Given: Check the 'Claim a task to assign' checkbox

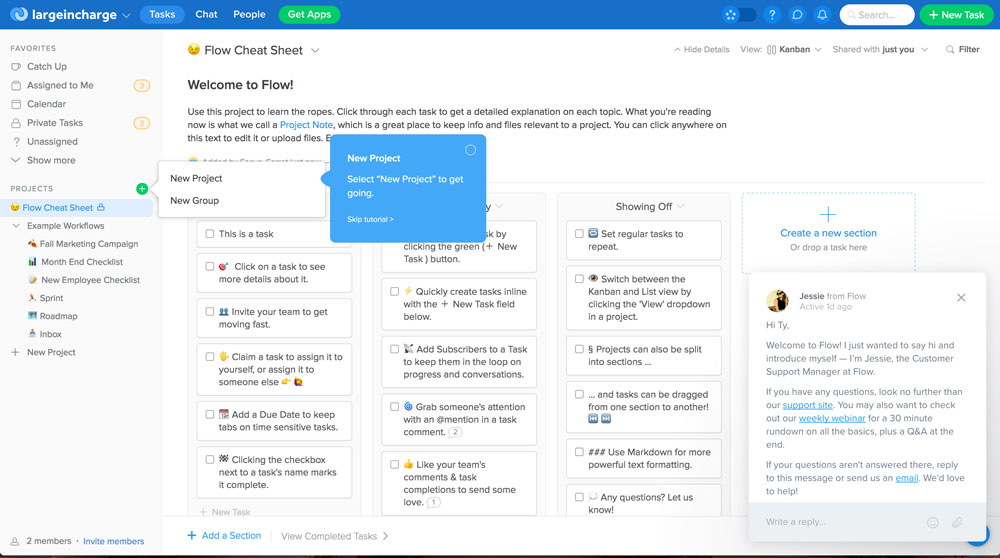Looking at the screenshot, I should click(x=210, y=356).
